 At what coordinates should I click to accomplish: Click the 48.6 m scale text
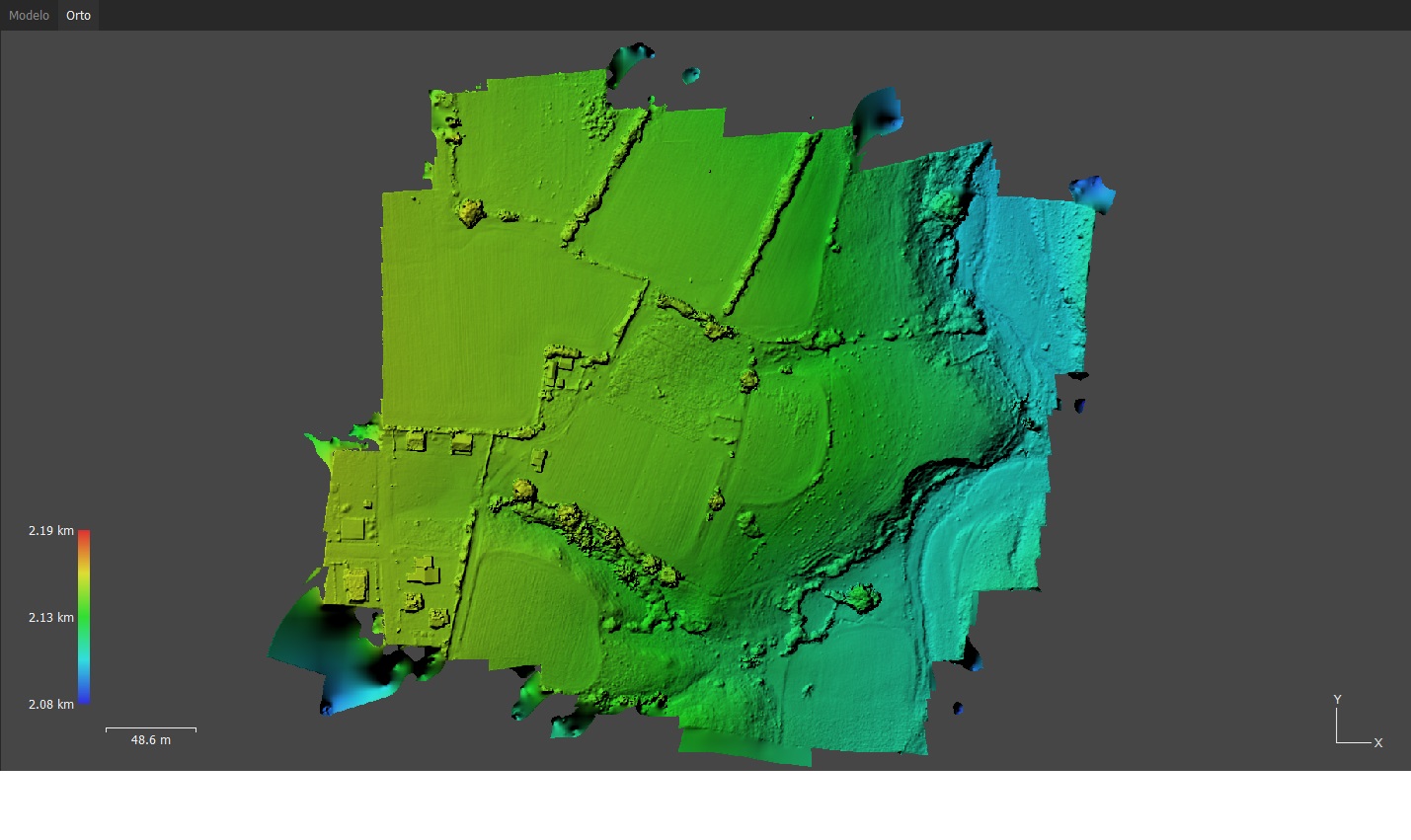[151, 740]
